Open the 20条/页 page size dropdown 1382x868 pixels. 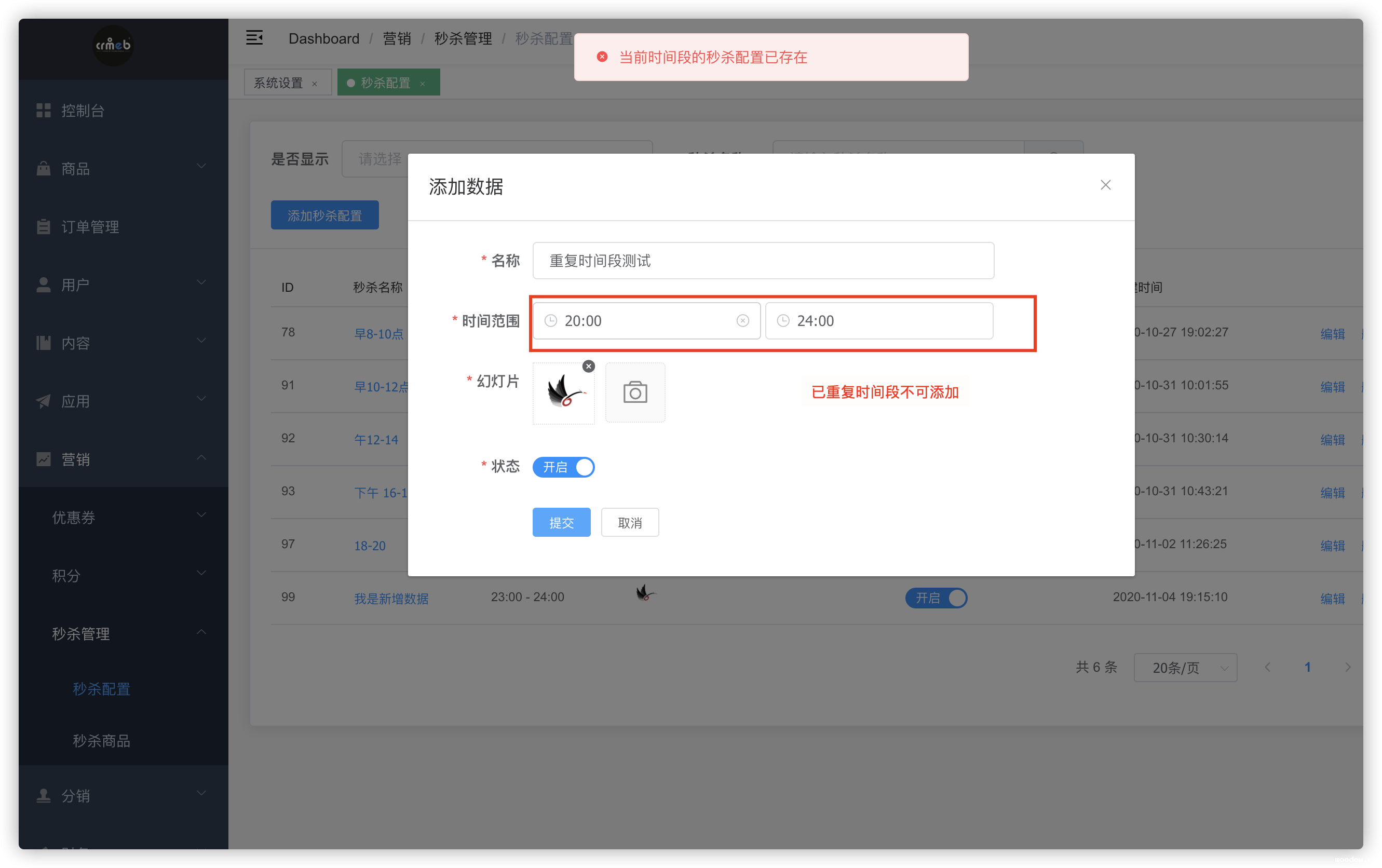click(1185, 668)
